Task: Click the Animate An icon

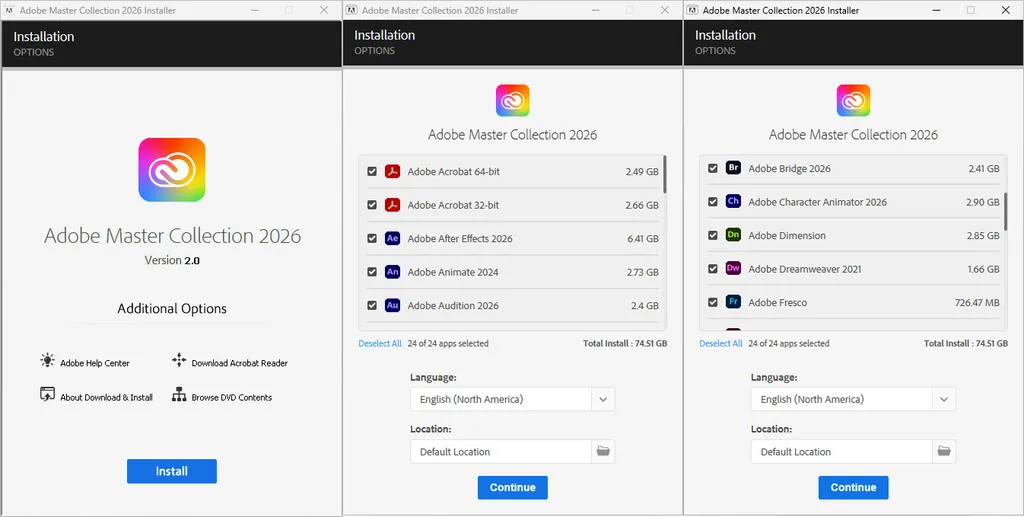Action: (392, 272)
